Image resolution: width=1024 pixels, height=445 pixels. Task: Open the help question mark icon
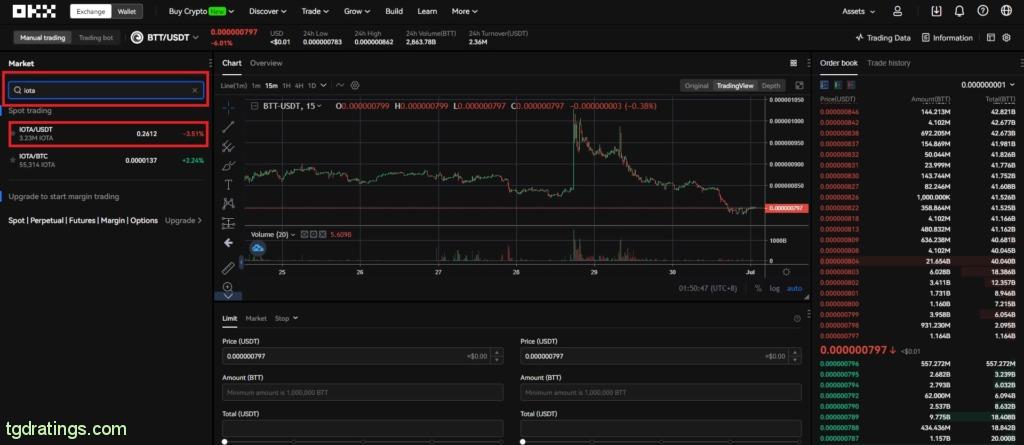(x=982, y=11)
